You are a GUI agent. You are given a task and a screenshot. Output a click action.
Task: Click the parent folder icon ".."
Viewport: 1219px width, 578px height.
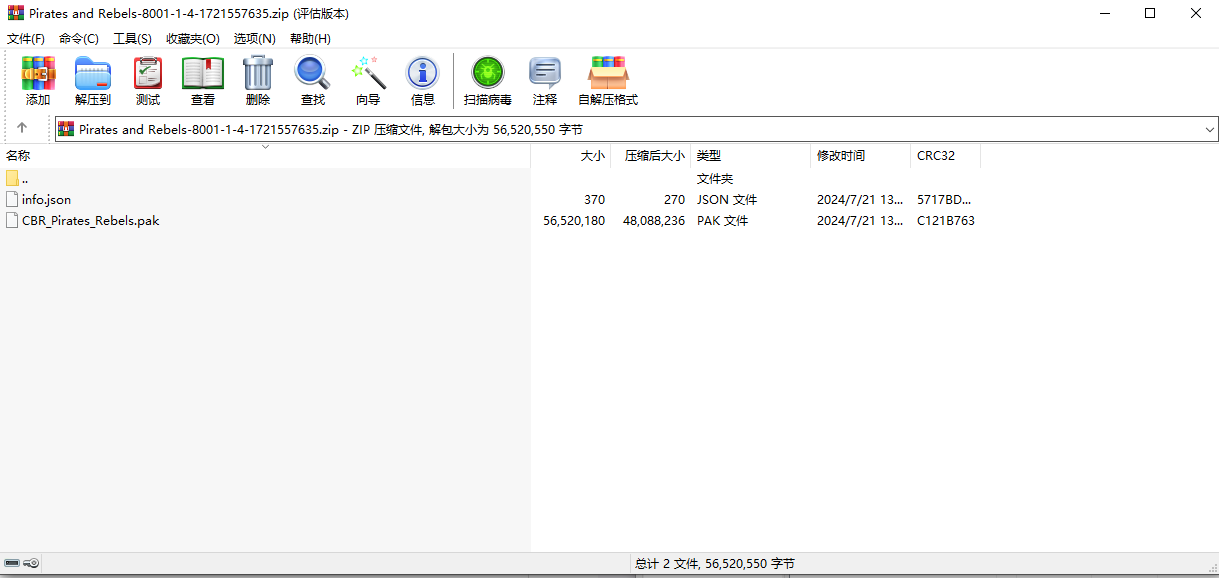click(x=12, y=178)
